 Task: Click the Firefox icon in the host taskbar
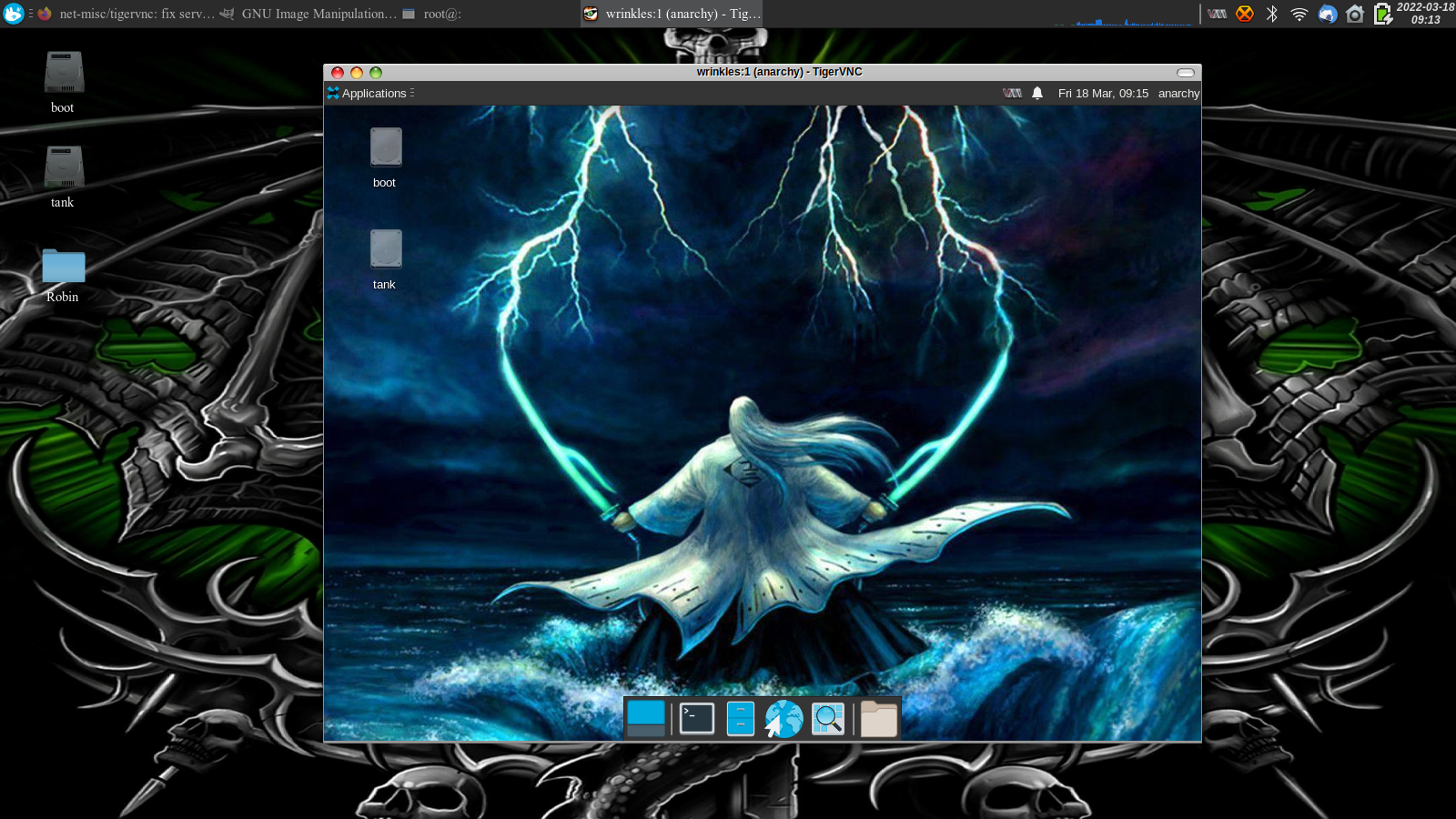[45, 14]
